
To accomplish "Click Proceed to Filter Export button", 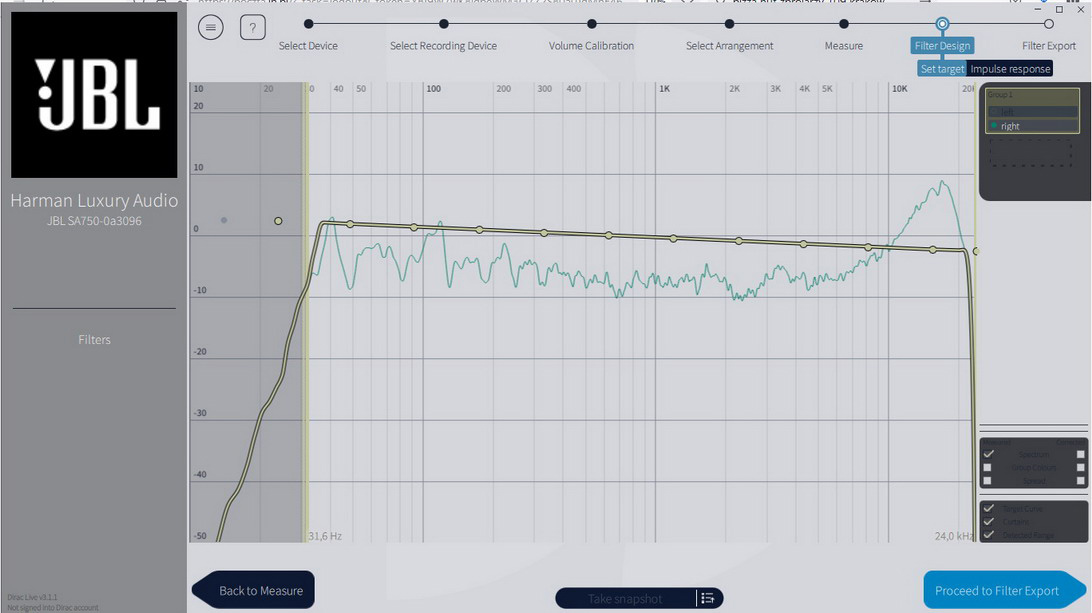I will pyautogui.click(x=997, y=591).
